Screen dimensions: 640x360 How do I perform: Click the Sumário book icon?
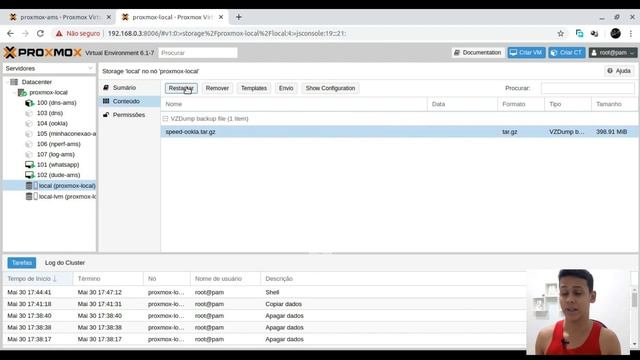(106, 88)
